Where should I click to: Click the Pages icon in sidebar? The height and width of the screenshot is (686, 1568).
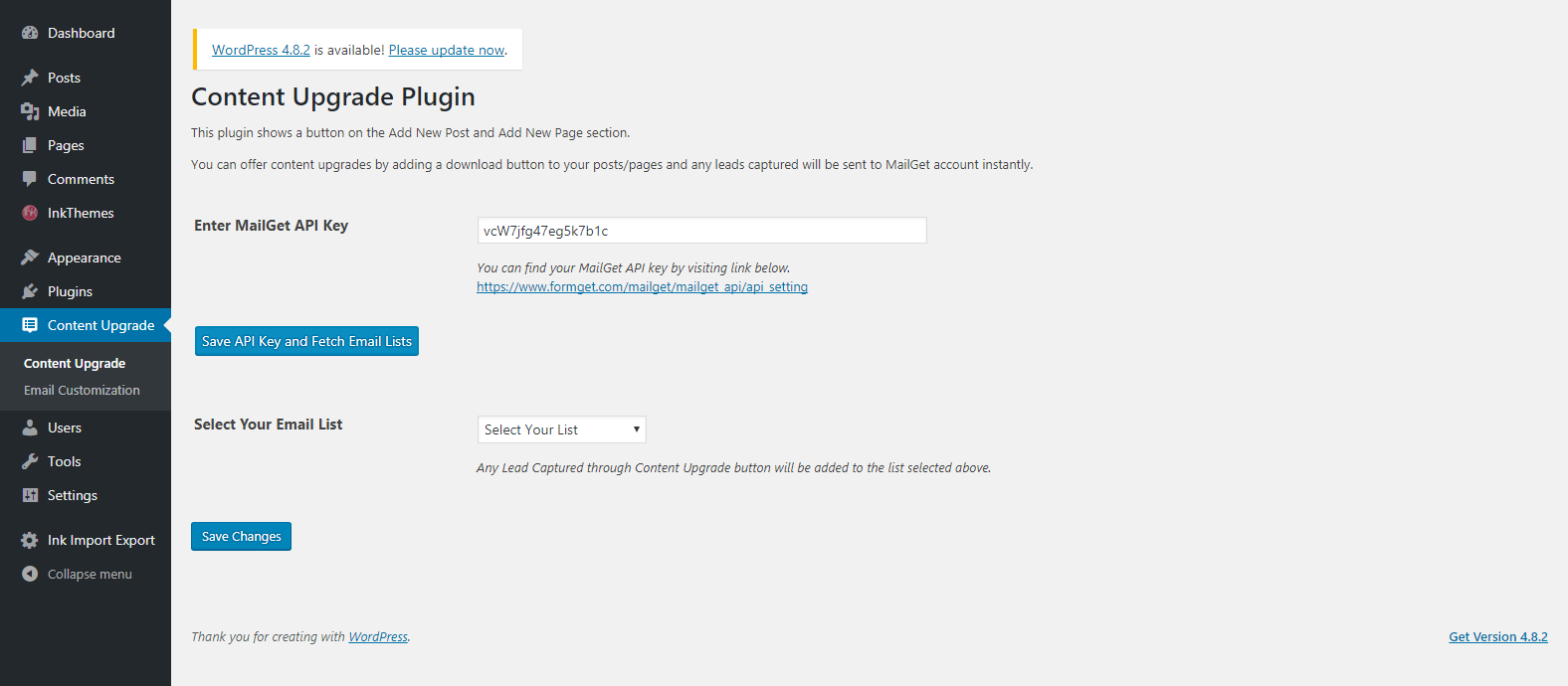click(30, 145)
